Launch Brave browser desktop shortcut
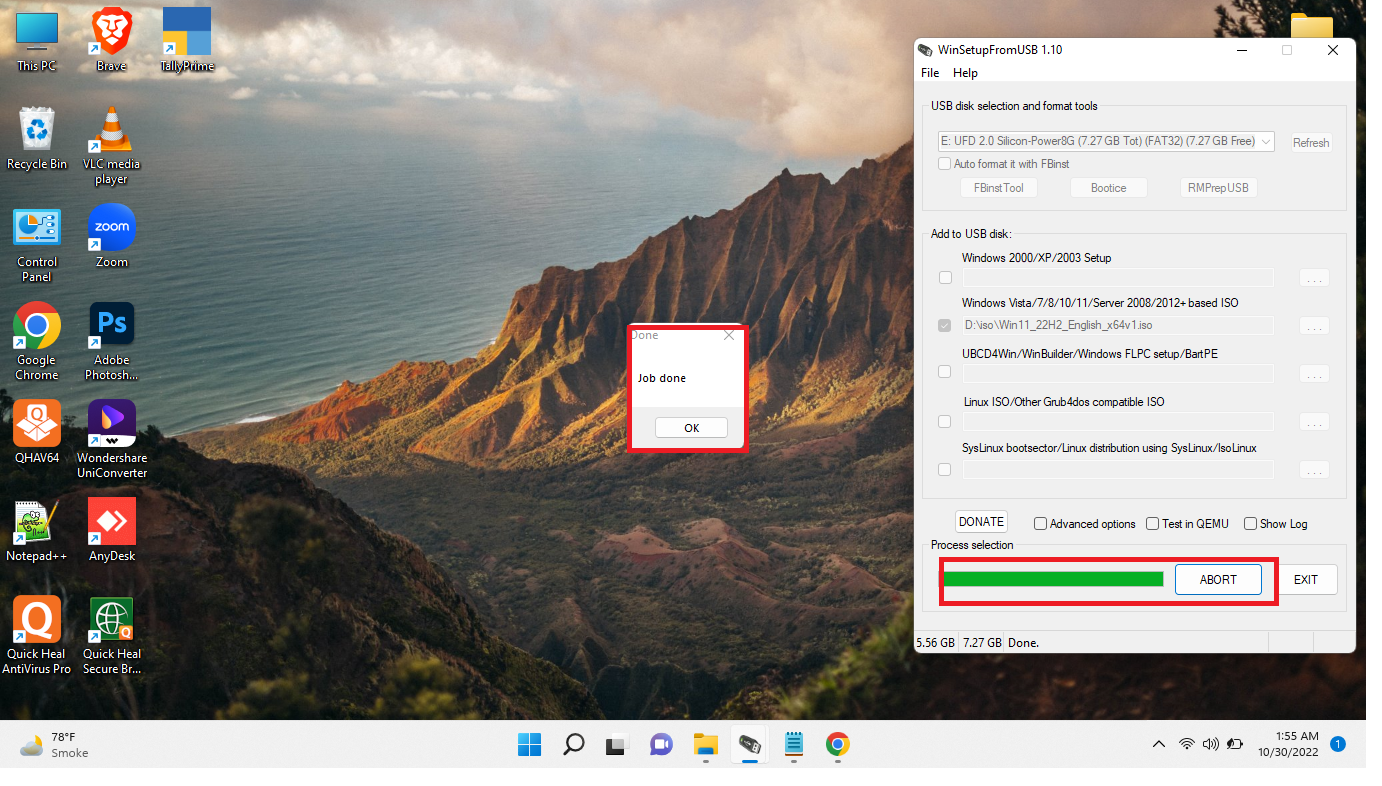Image resolution: width=1382 pixels, height=786 pixels. [111, 41]
